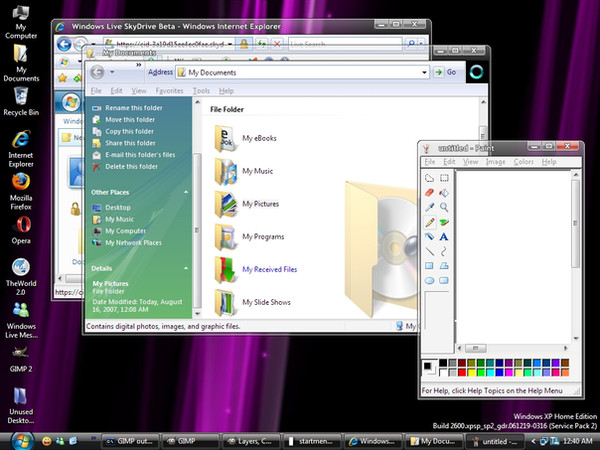600x450 pixels.
Task: Pick the Polygon tool in Paint
Action: [444, 266]
